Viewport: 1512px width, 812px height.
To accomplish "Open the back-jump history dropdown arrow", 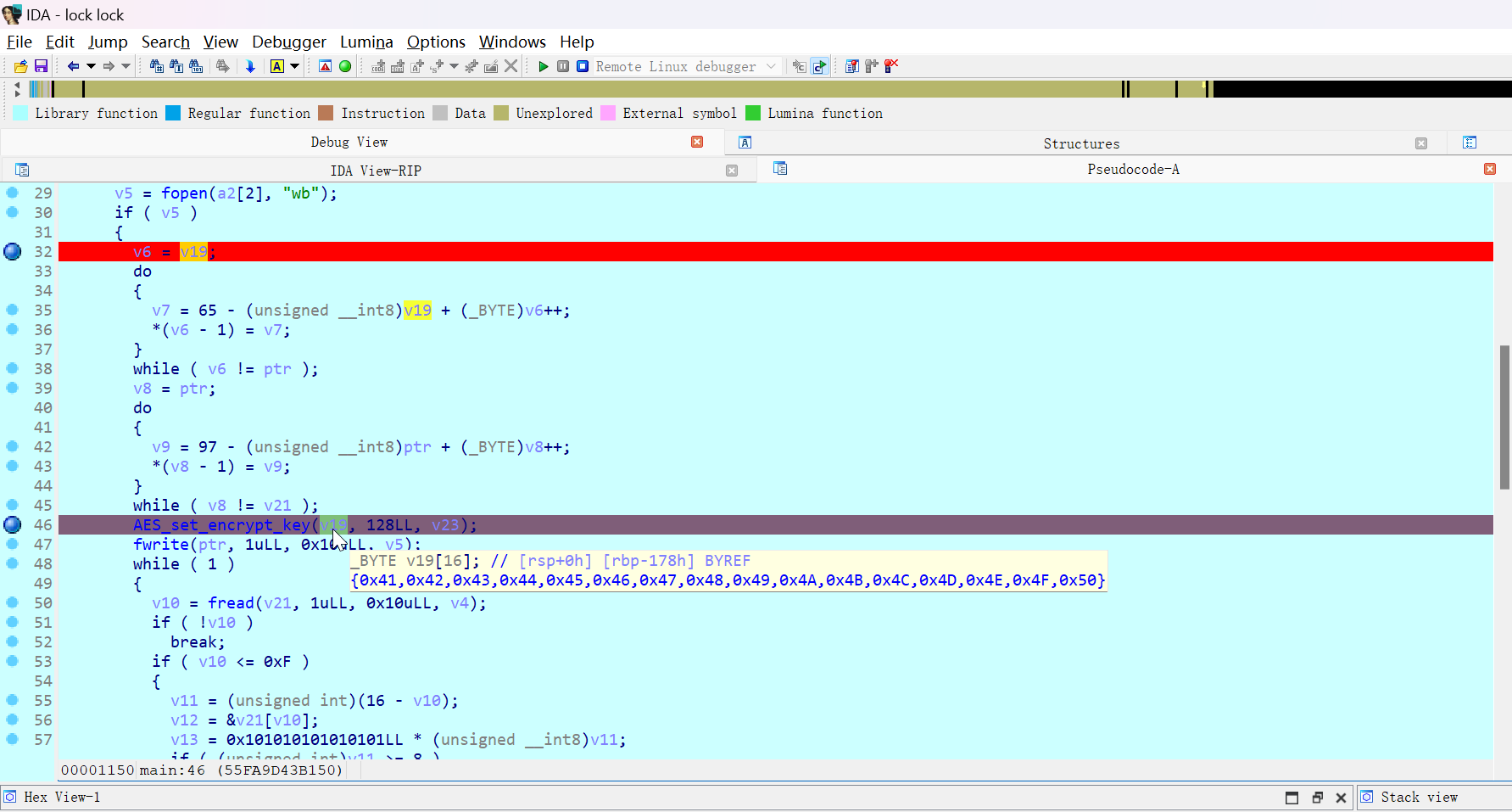I will point(91,66).
